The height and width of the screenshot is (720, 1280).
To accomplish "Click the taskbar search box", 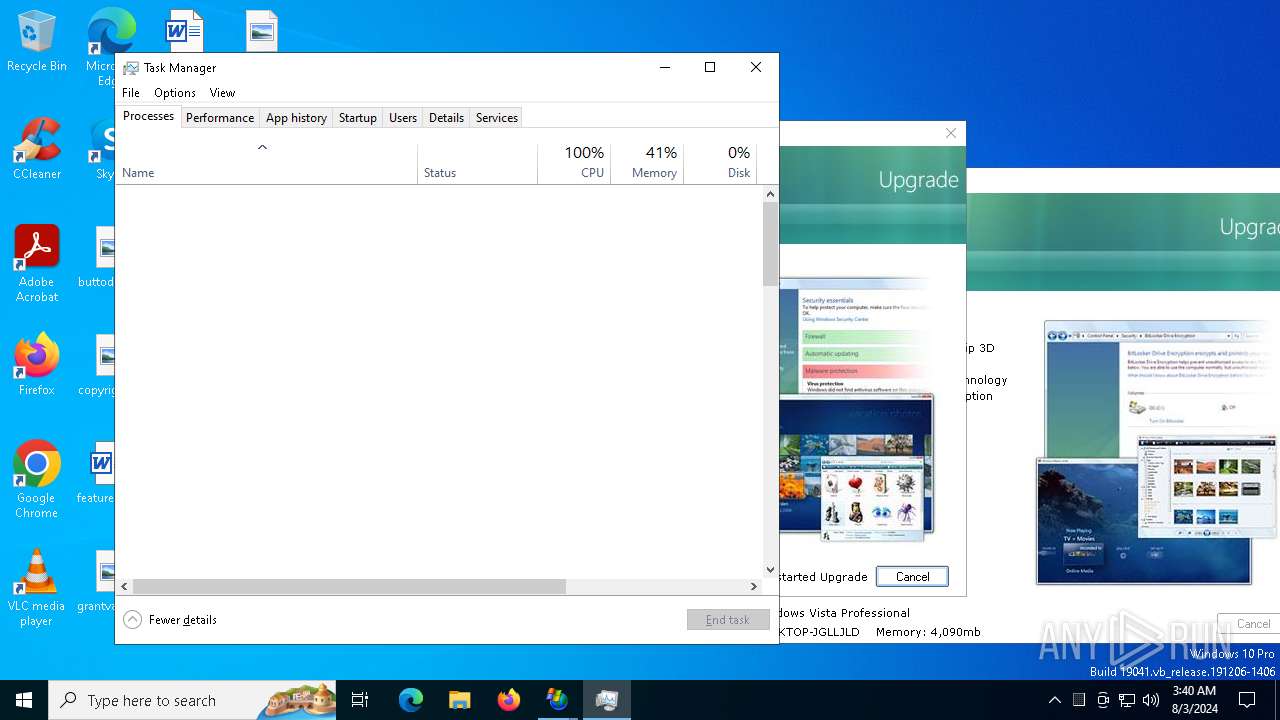I will 192,700.
